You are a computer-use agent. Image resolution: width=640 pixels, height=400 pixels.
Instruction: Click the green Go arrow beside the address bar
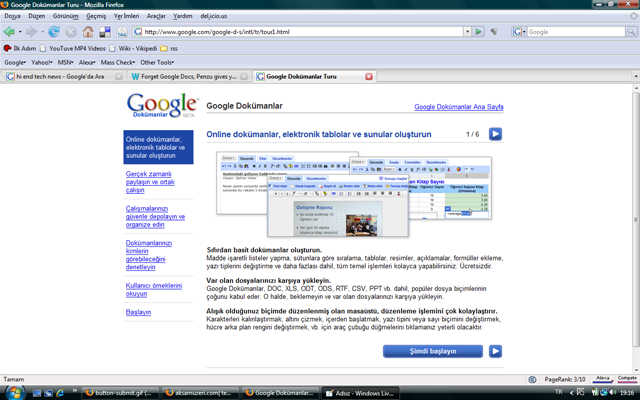478,31
